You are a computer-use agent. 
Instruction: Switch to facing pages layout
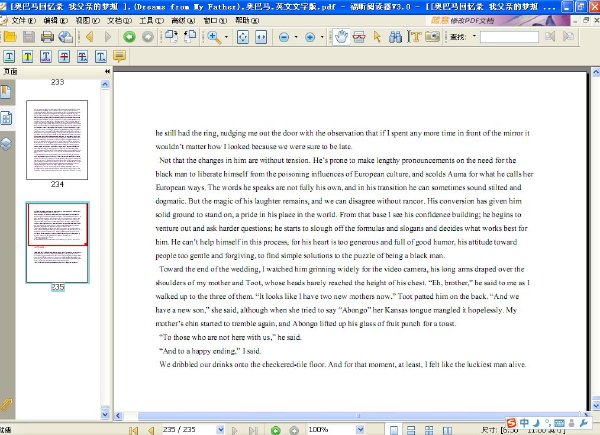(429, 430)
